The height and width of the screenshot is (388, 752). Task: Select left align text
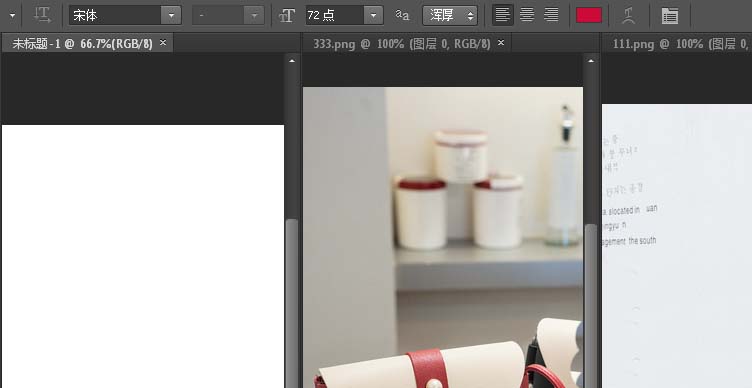[503, 15]
